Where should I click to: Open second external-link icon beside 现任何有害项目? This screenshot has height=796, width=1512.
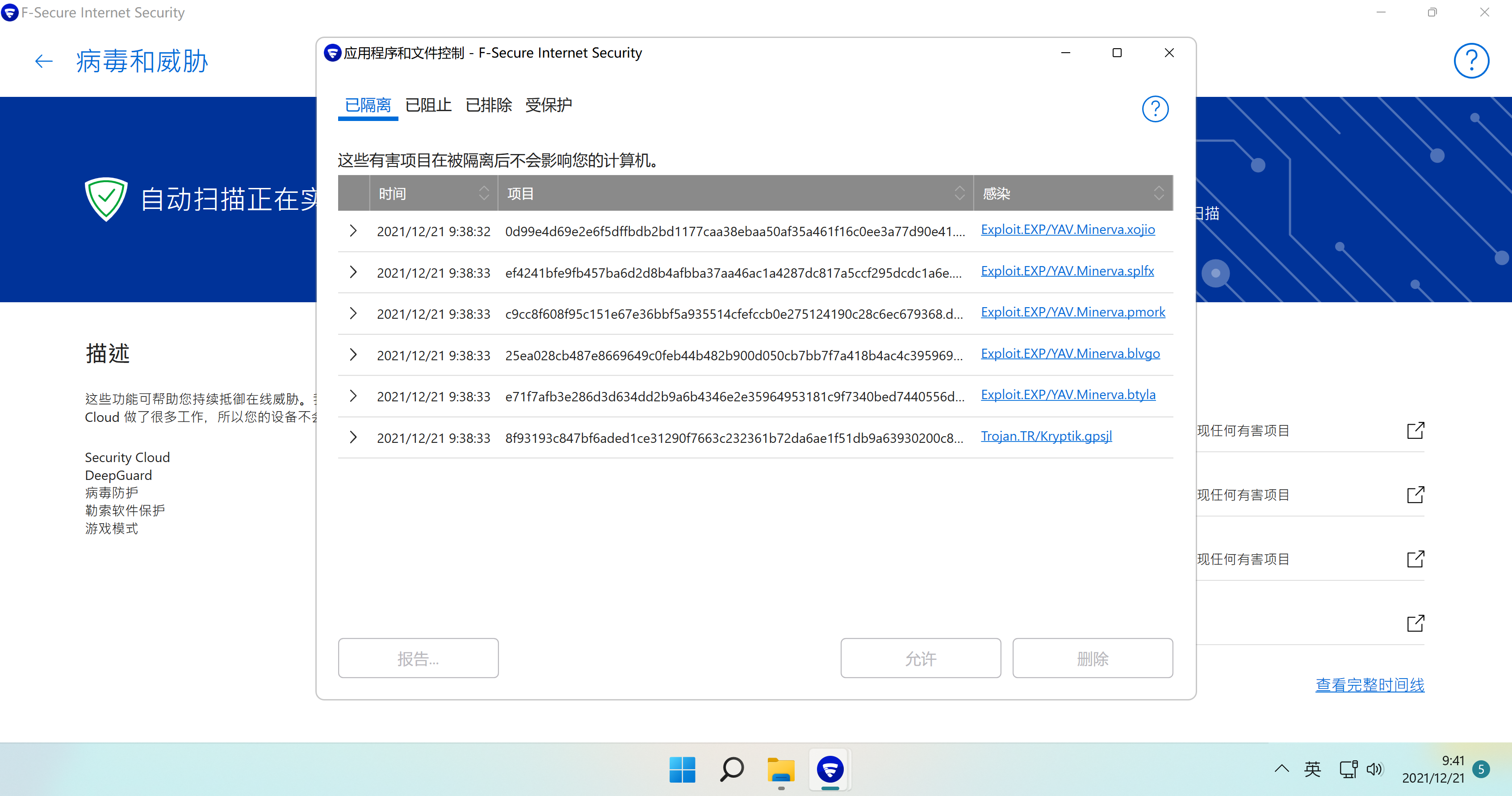tap(1415, 495)
